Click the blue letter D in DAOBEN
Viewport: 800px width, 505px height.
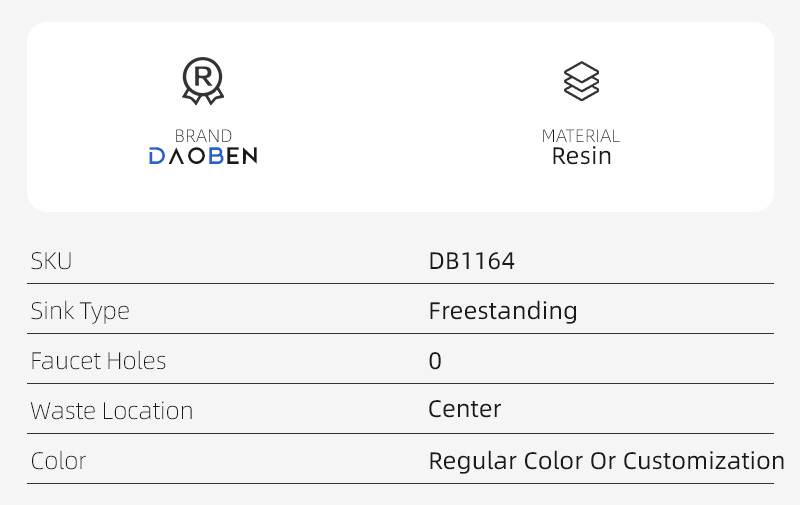tap(157, 155)
